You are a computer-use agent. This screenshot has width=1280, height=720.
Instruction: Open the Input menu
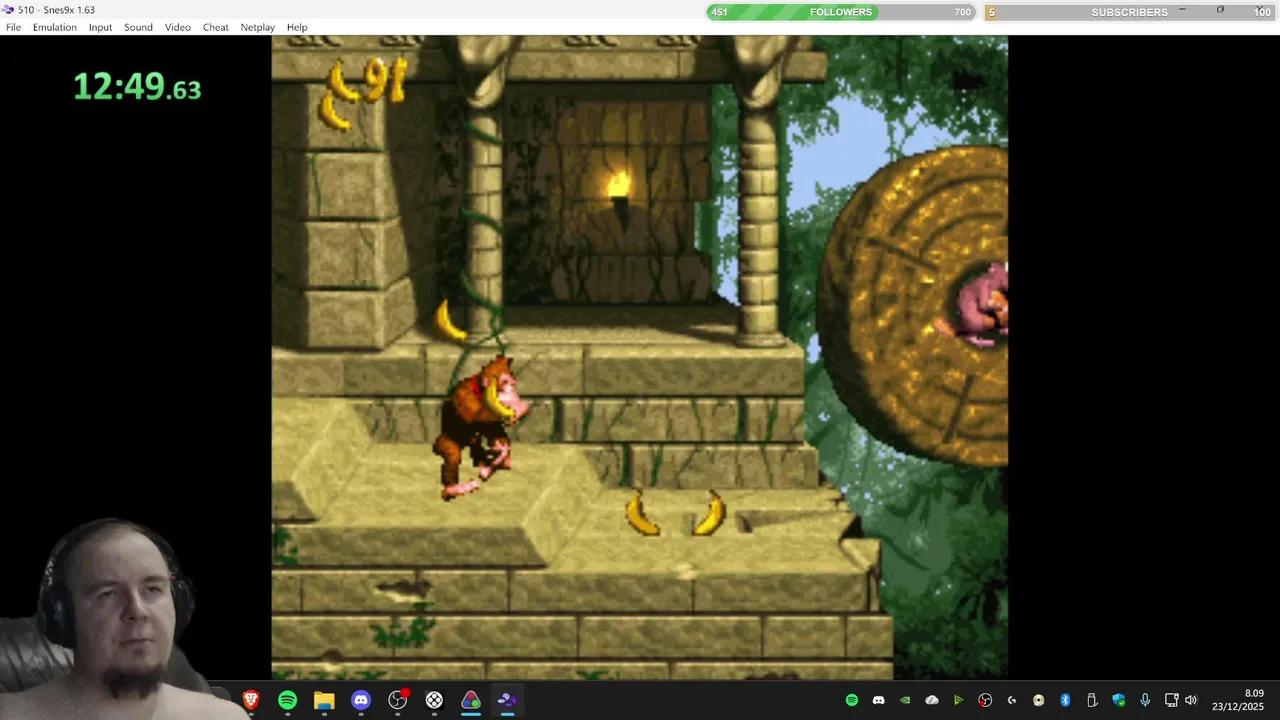tap(100, 27)
